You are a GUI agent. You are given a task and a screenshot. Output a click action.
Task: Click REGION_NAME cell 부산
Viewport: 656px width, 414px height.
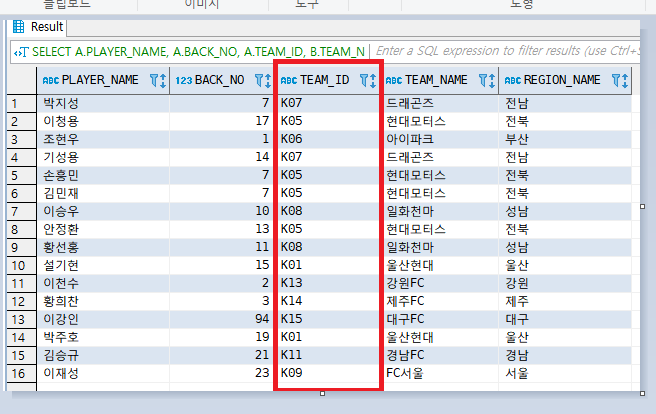click(565, 139)
